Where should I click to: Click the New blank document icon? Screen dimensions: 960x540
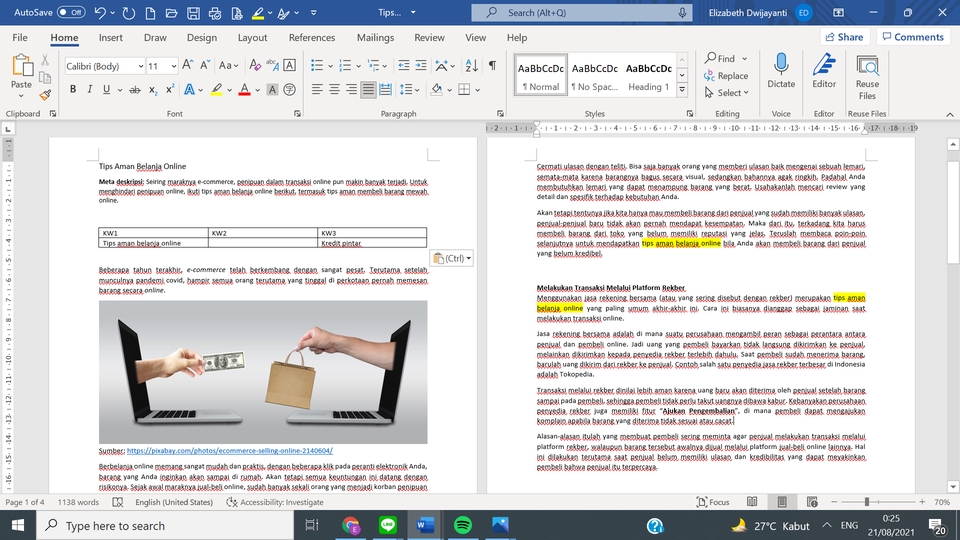click(x=150, y=12)
